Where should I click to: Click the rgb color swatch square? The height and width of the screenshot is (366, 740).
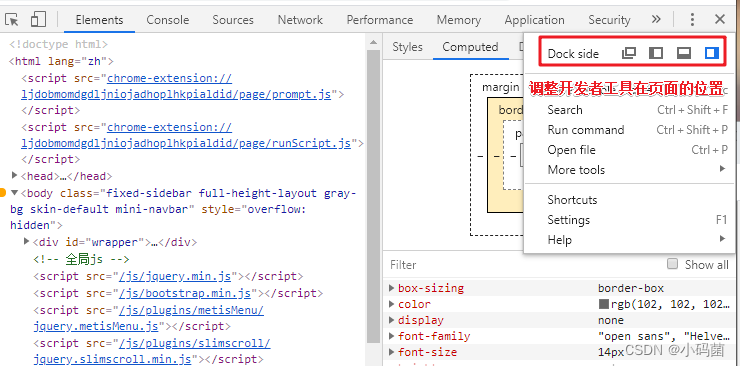click(603, 304)
